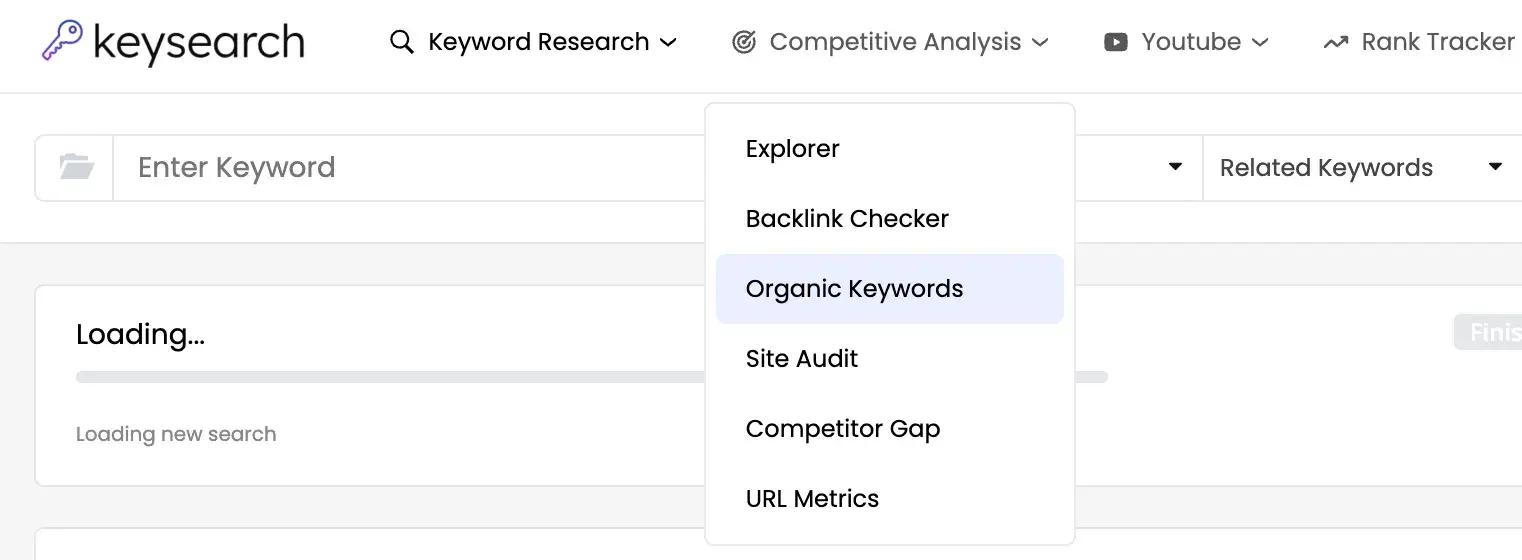
Task: Open the dropdown arrow left of Related Keywords
Action: pyautogui.click(x=1176, y=167)
